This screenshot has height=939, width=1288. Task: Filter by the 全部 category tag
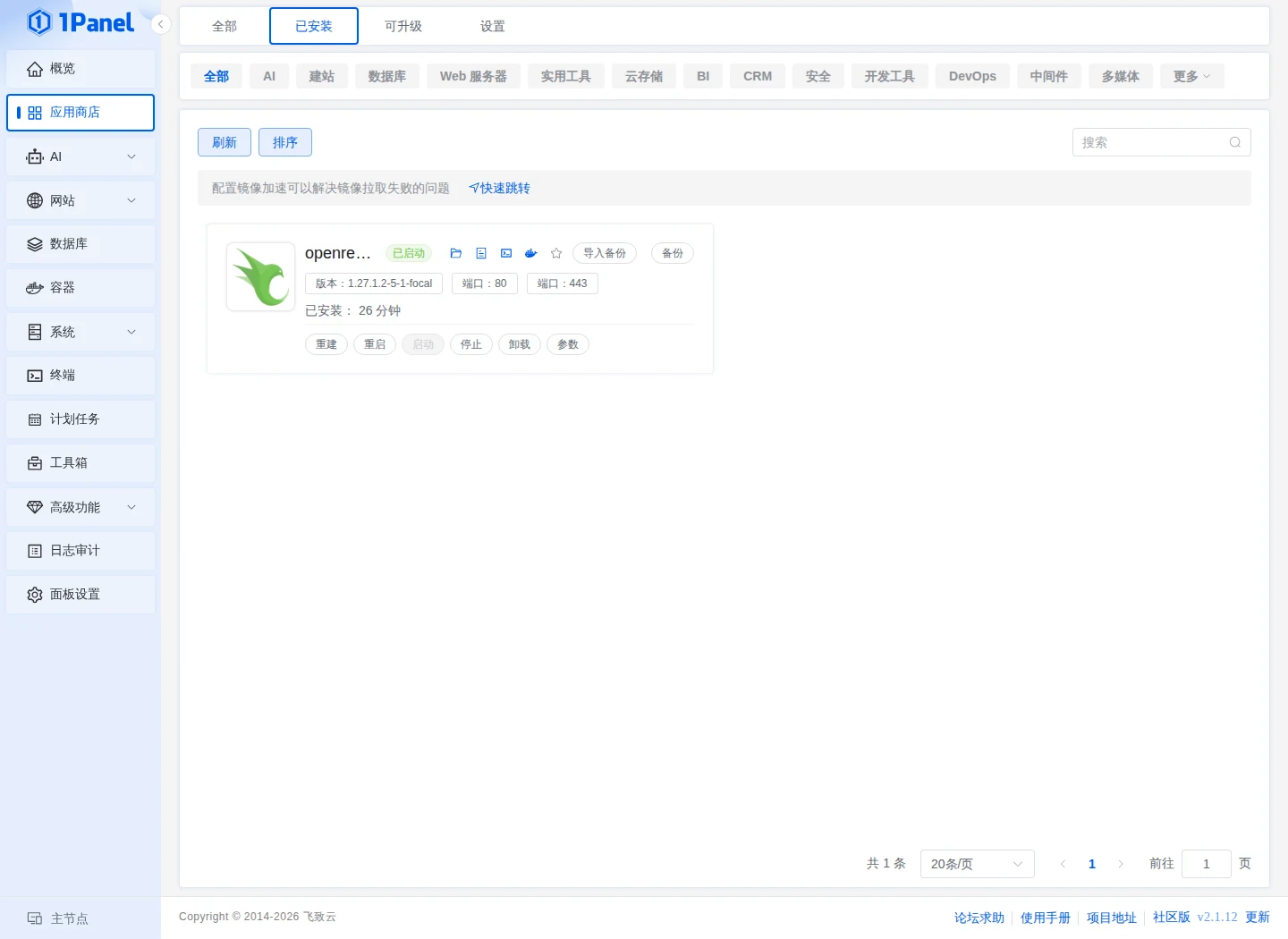[x=216, y=76]
